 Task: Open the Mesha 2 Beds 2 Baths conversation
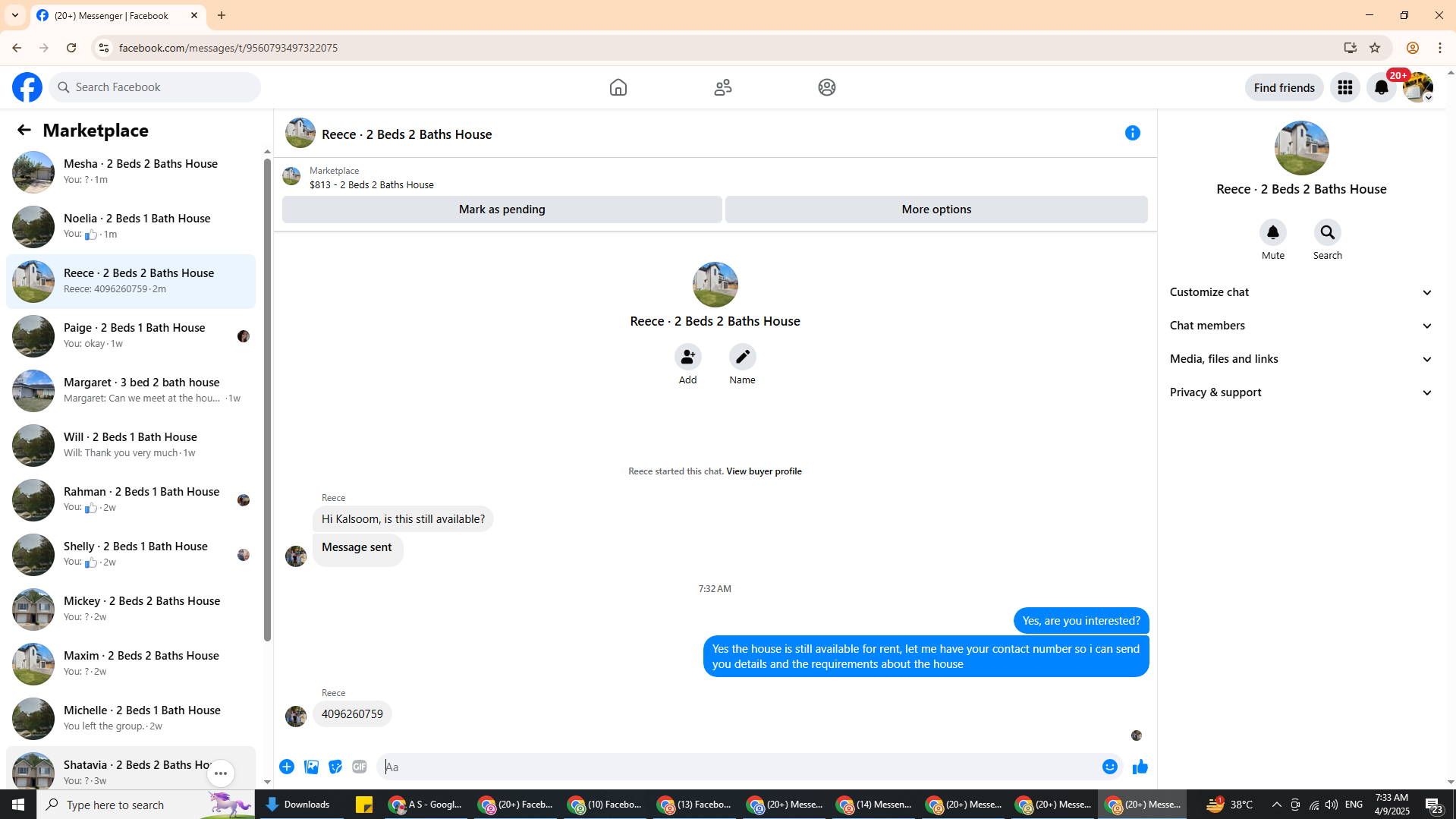click(131, 172)
